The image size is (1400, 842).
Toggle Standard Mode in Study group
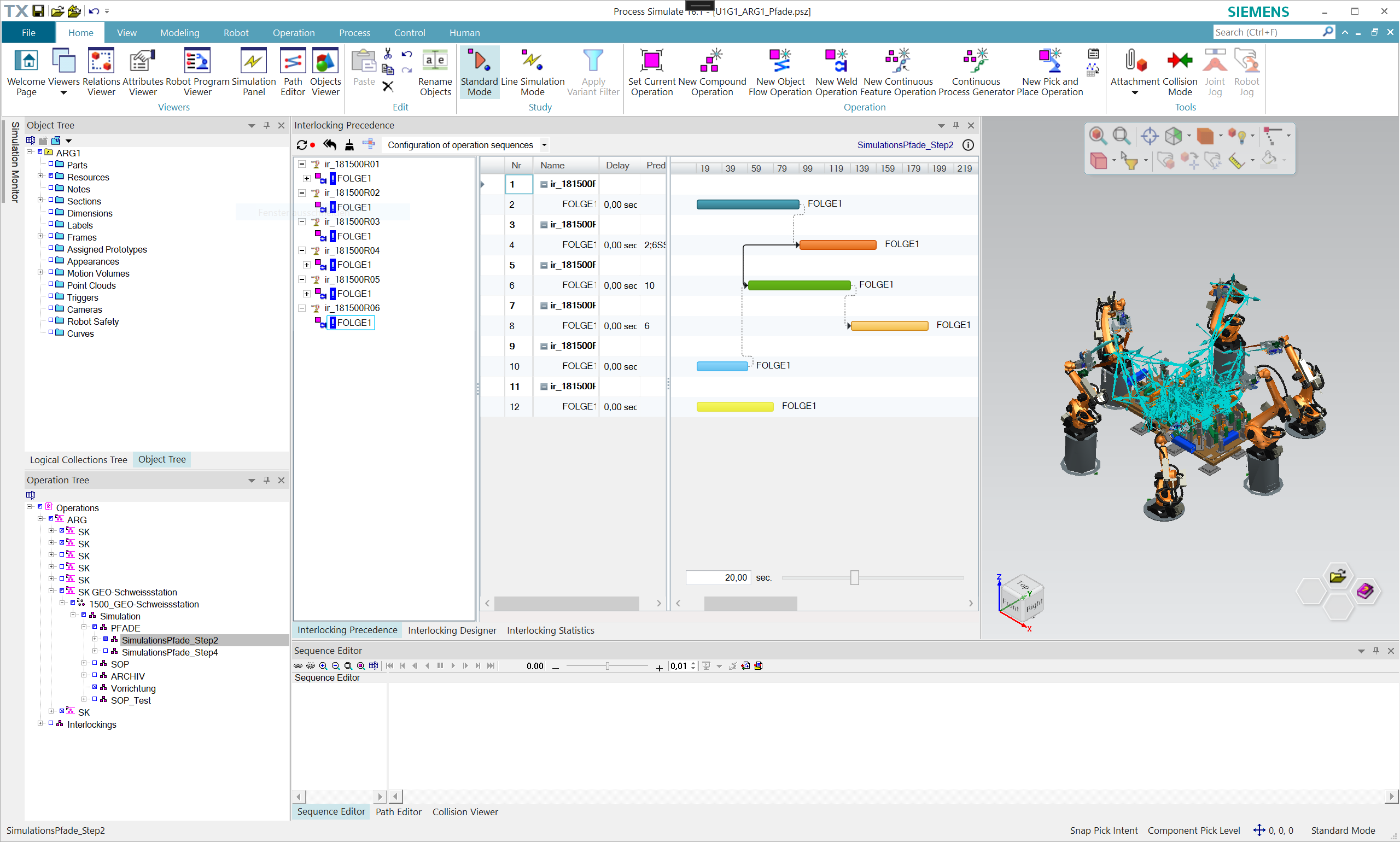click(479, 72)
